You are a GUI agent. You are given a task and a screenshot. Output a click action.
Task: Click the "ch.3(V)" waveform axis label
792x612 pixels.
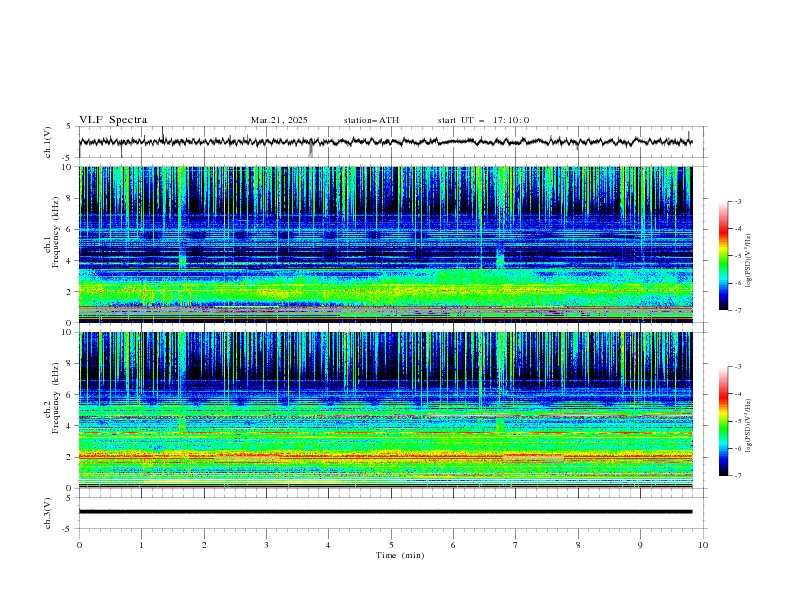click(48, 513)
